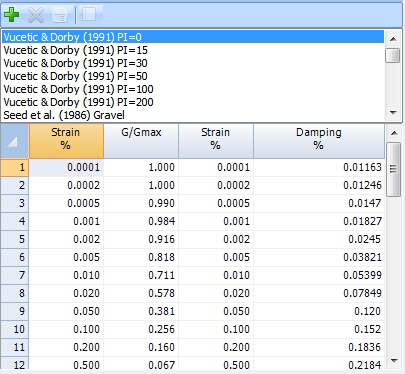Image resolution: width=405 pixels, height=374 pixels.
Task: Select row header 10
Action: tap(14, 329)
